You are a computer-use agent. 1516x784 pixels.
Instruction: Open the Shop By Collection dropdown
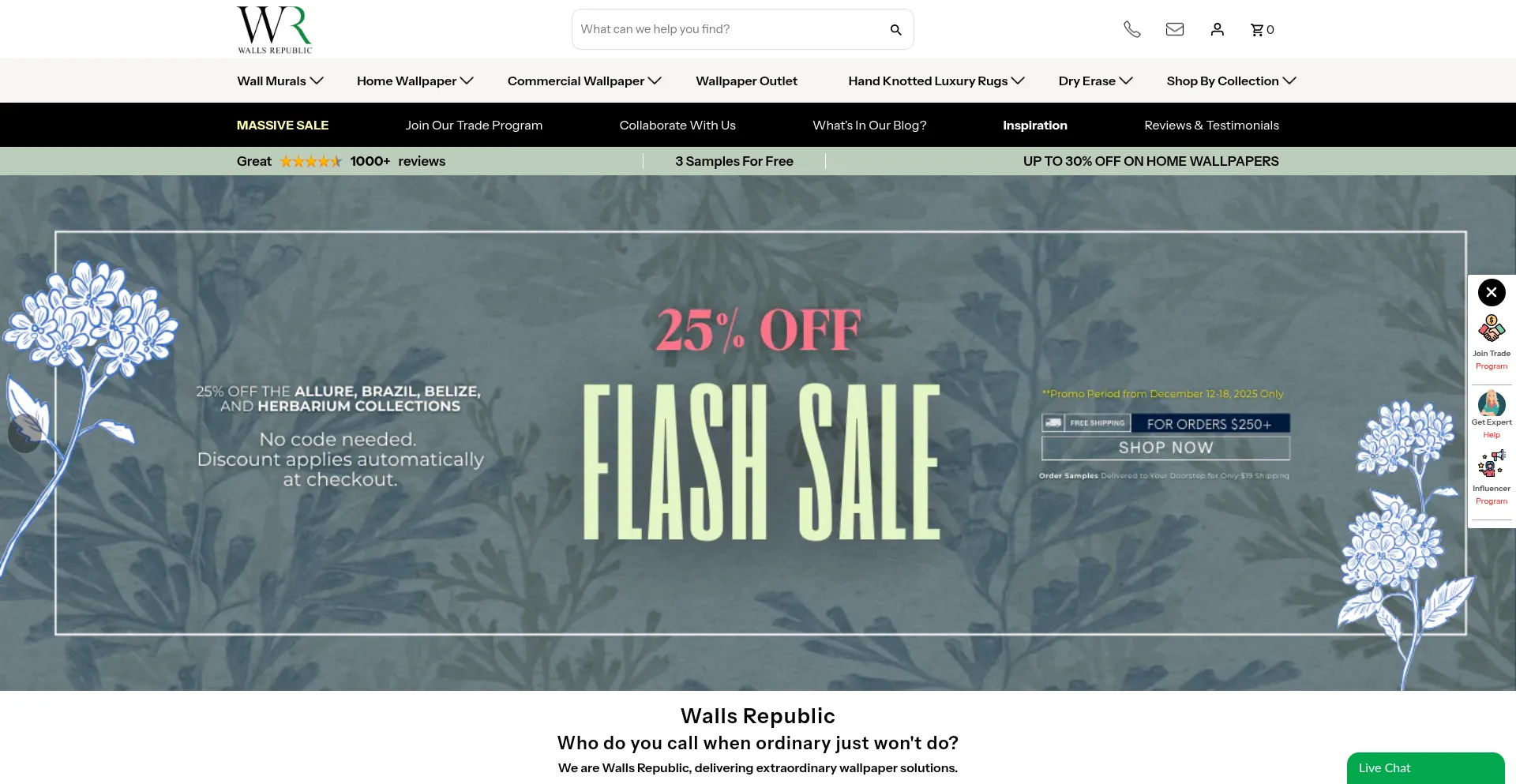pyautogui.click(x=1232, y=81)
